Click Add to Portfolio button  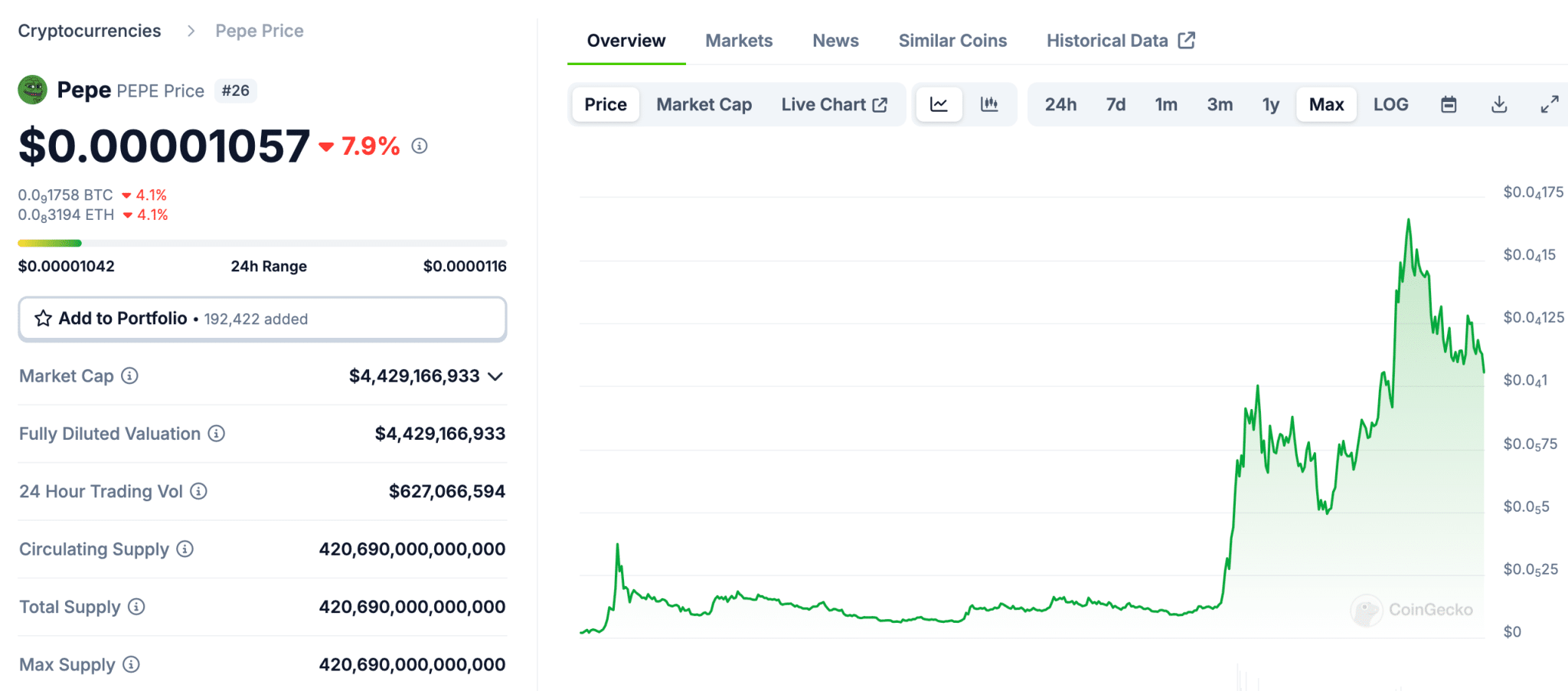263,319
